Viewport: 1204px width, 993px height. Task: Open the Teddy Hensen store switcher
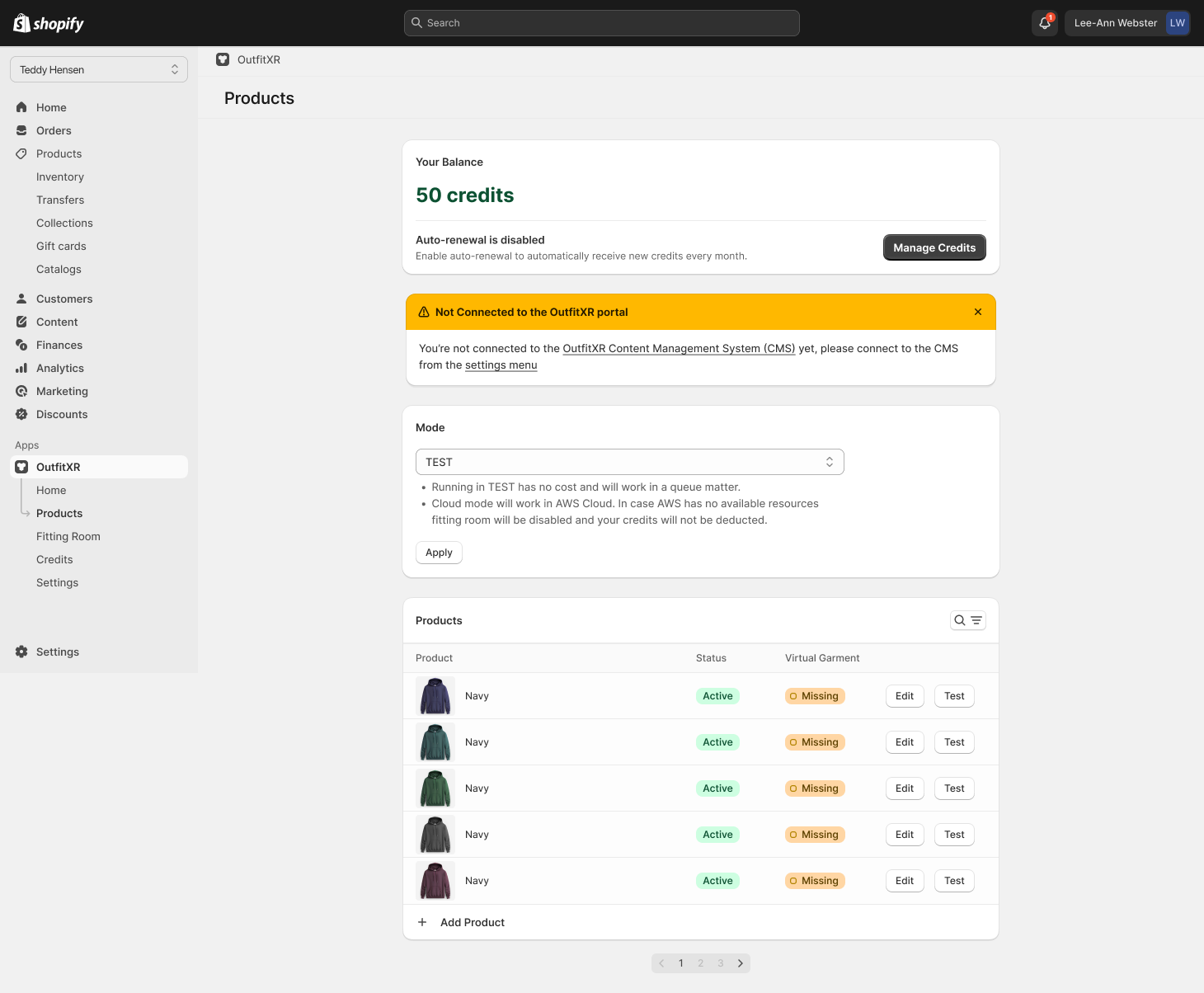click(x=99, y=69)
